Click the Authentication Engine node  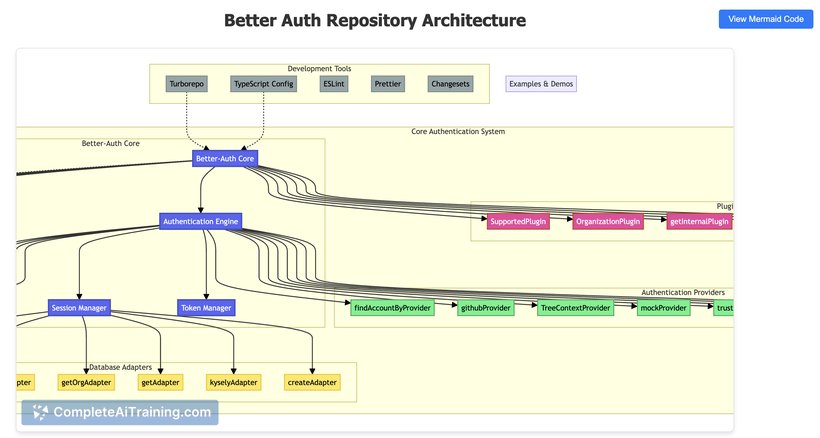coord(200,221)
